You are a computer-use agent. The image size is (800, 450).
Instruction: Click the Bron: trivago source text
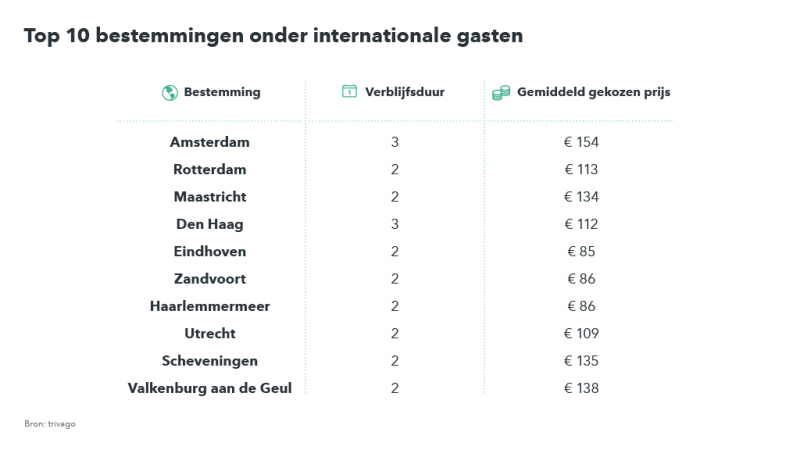(x=50, y=424)
